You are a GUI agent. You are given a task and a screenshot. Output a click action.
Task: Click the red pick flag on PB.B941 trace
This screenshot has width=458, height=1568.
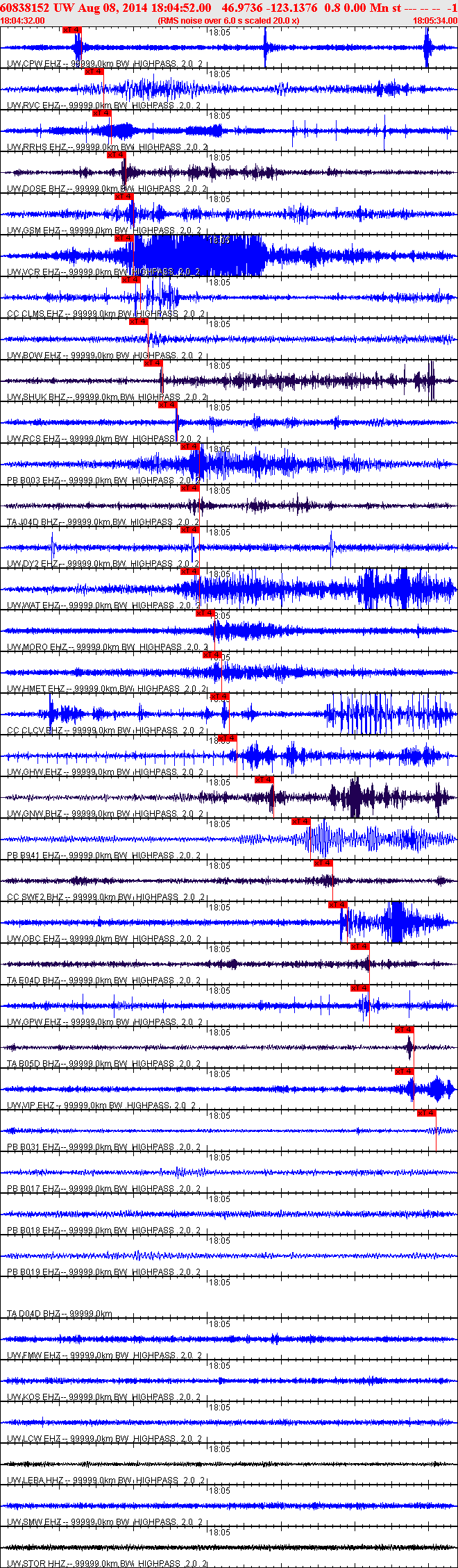tap(300, 821)
